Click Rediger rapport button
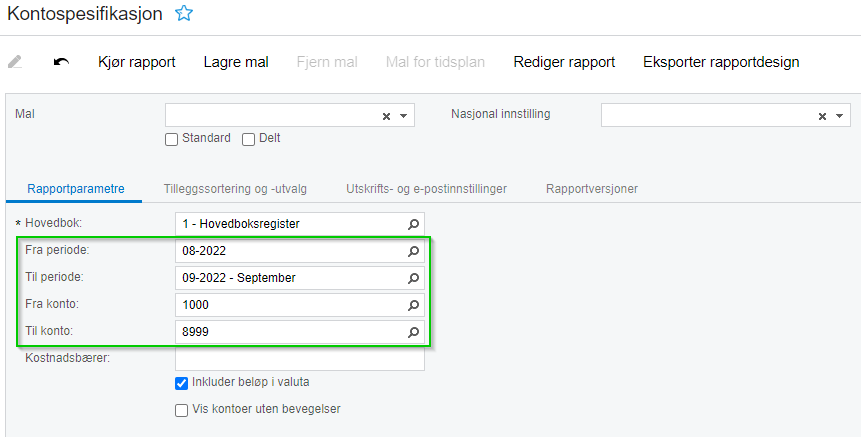 coord(564,62)
